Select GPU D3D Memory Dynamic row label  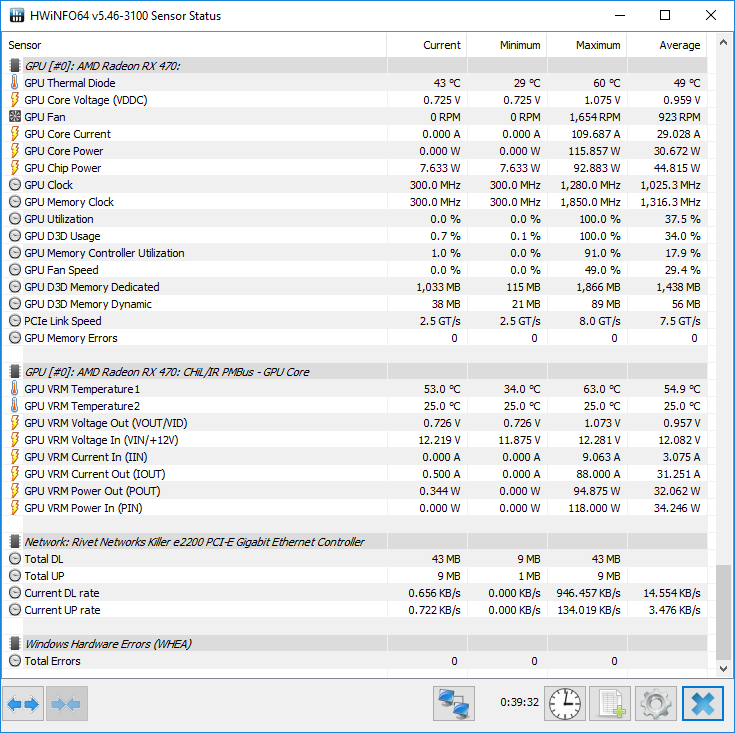(x=88, y=304)
